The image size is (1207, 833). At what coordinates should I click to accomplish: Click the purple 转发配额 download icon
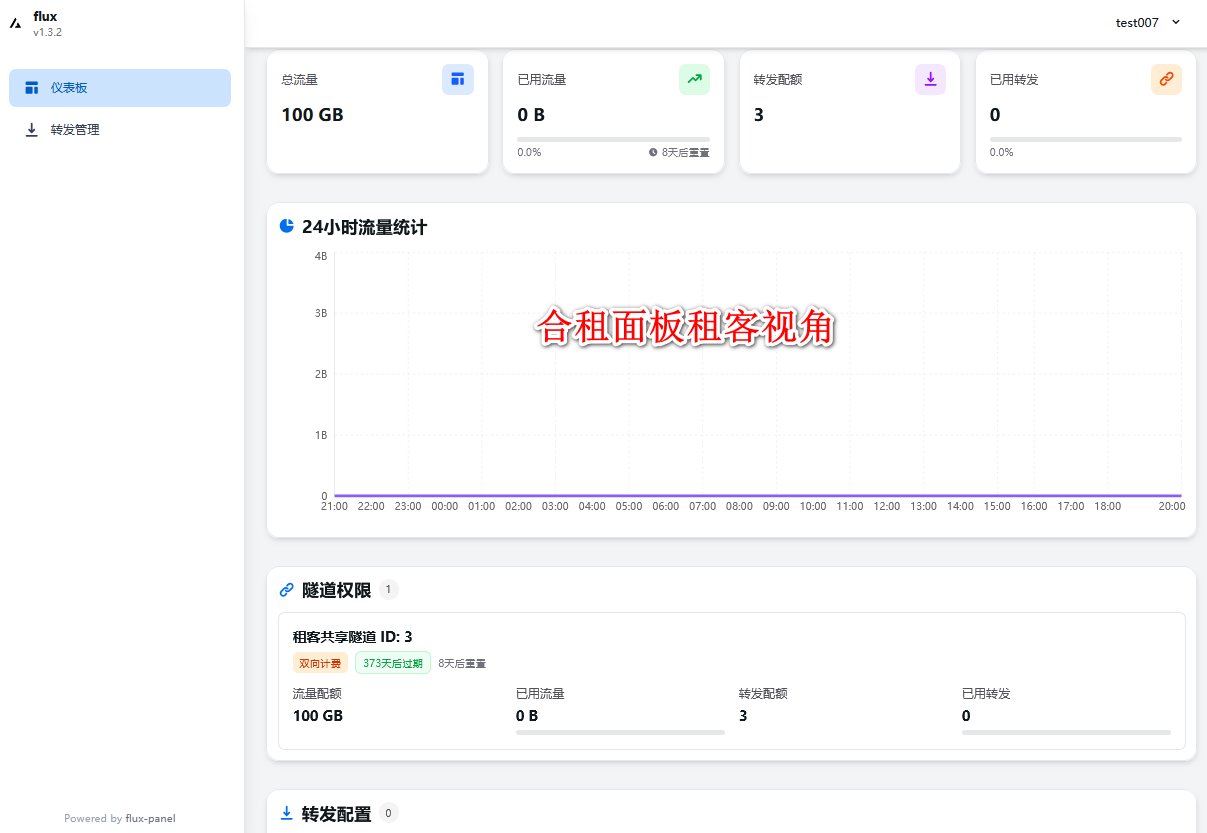tap(930, 79)
